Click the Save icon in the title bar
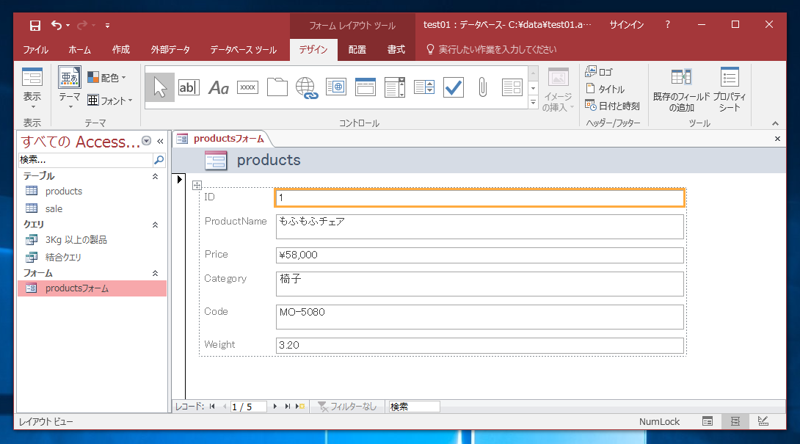This screenshot has height=444, width=800. coord(35,25)
